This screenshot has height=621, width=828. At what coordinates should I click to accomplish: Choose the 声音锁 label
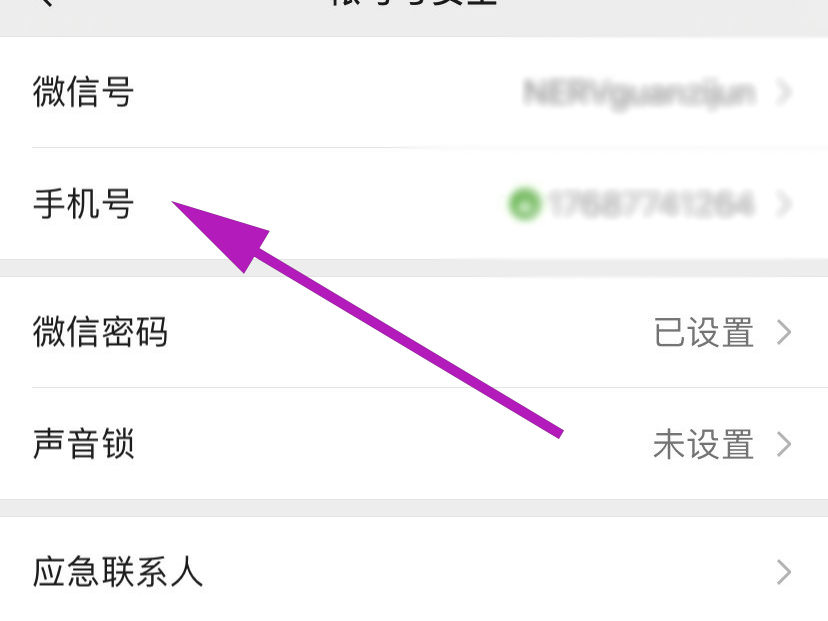(83, 444)
